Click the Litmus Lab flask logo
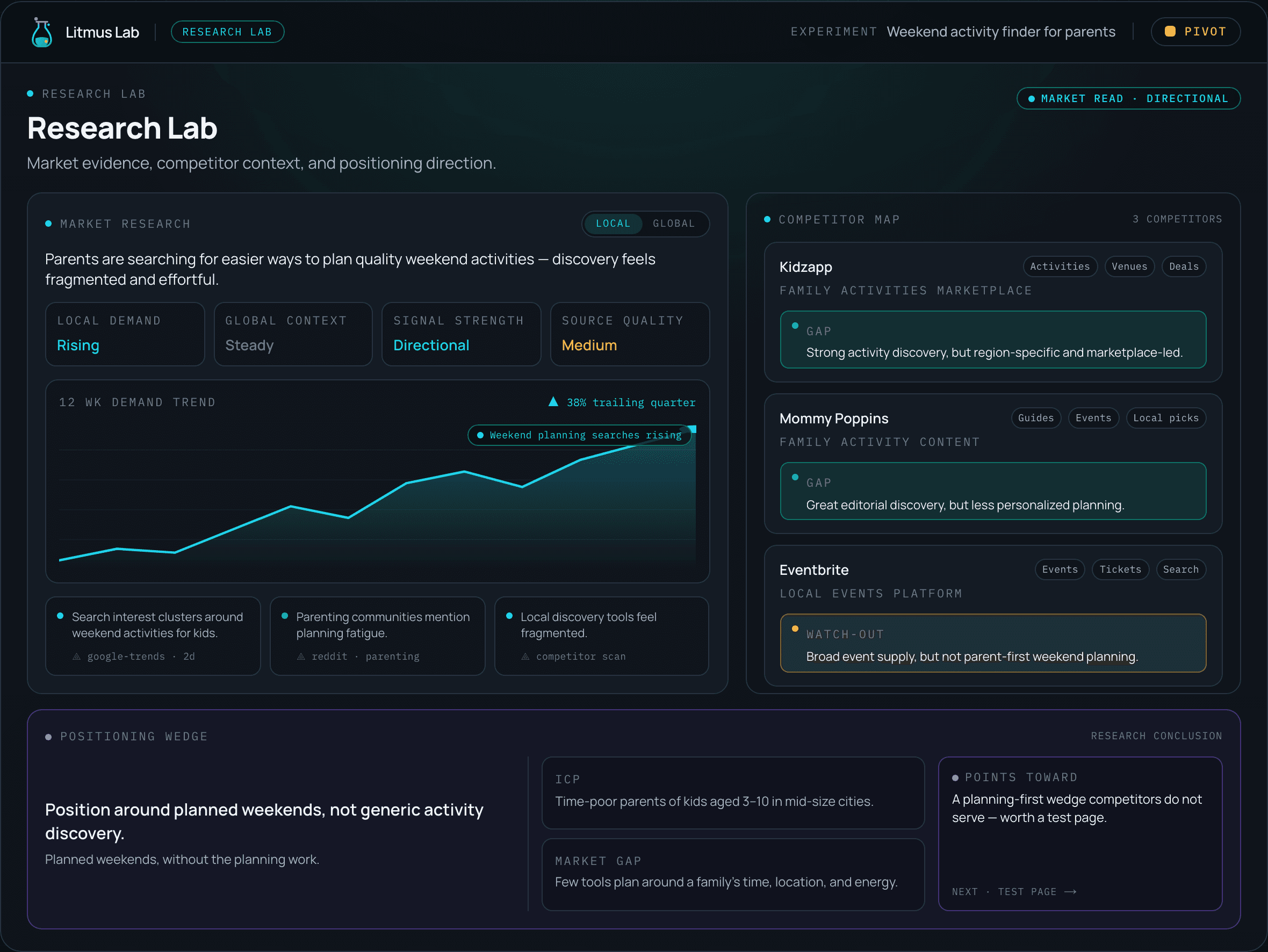Image resolution: width=1268 pixels, height=952 pixels. pos(42,32)
